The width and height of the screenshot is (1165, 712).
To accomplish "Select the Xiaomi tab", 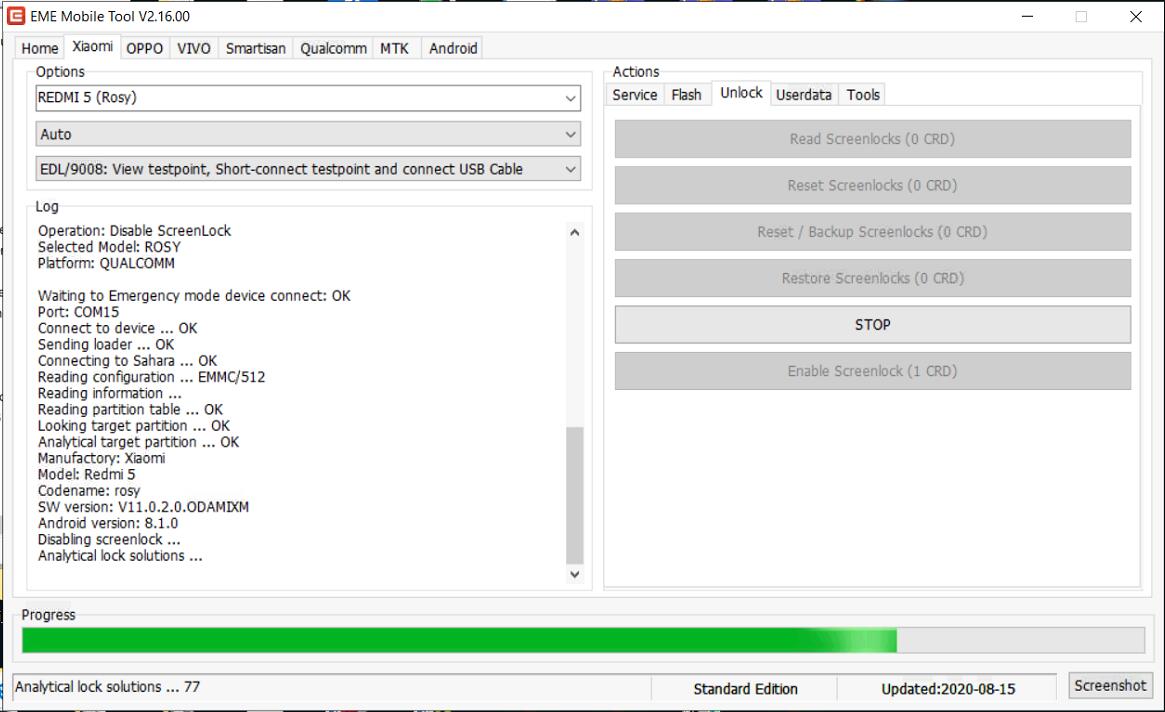I will [92, 46].
